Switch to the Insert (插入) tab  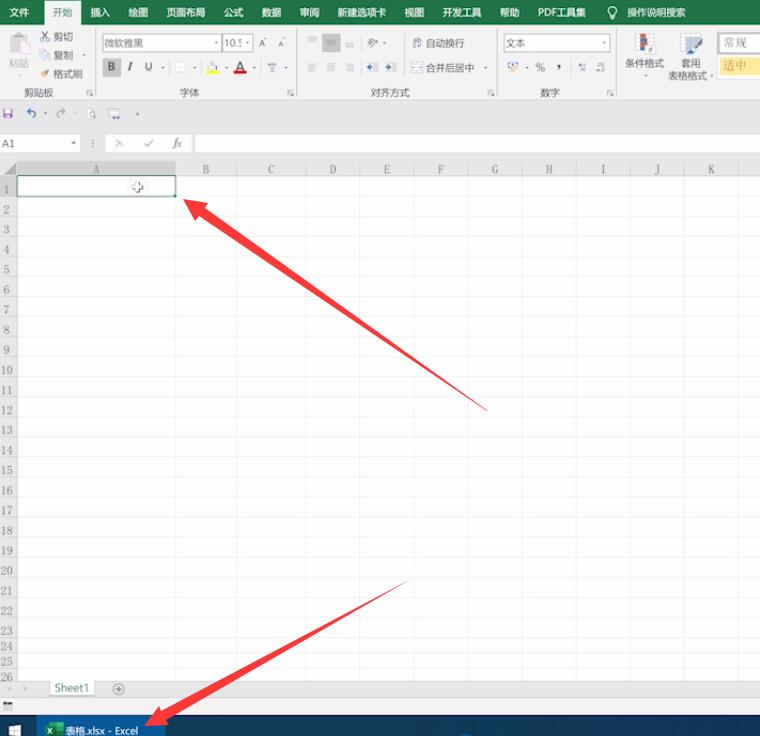point(100,12)
